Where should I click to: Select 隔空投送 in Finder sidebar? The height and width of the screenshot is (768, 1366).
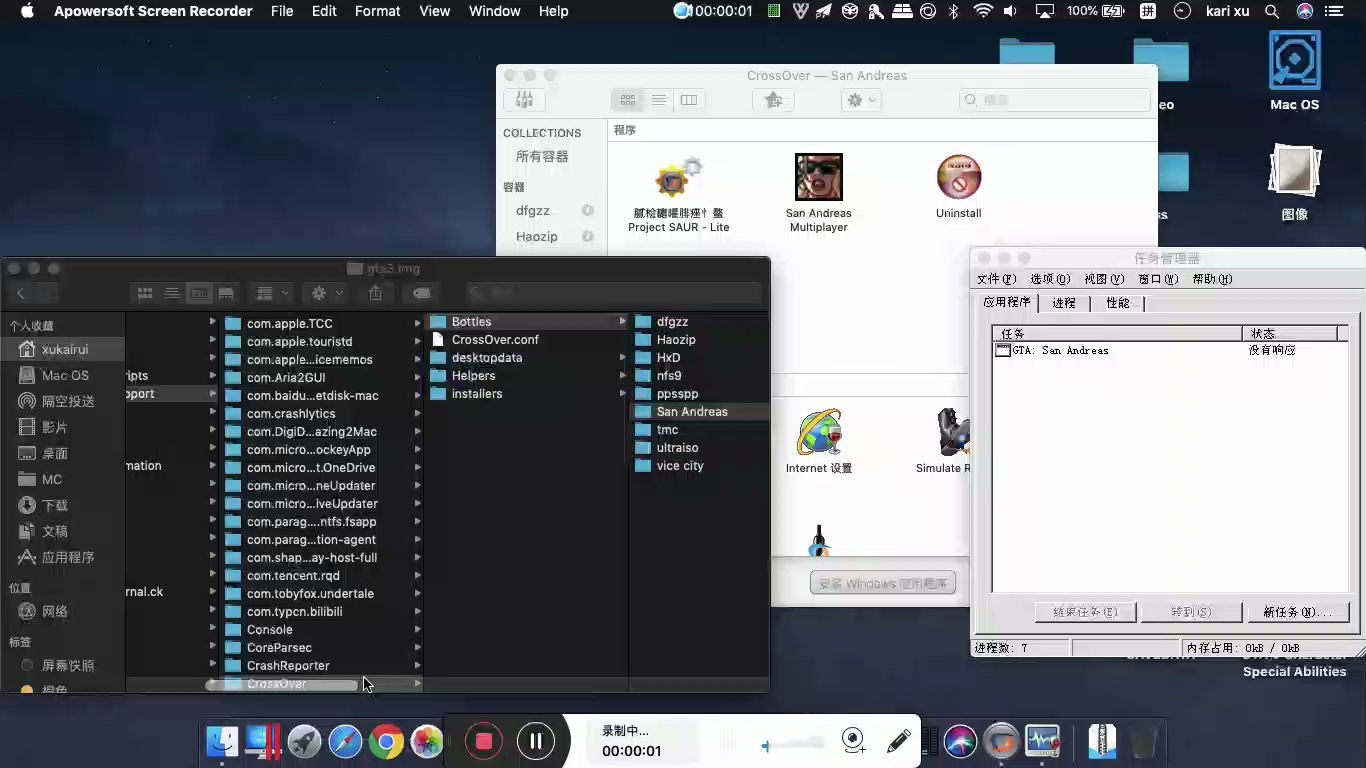pos(64,402)
